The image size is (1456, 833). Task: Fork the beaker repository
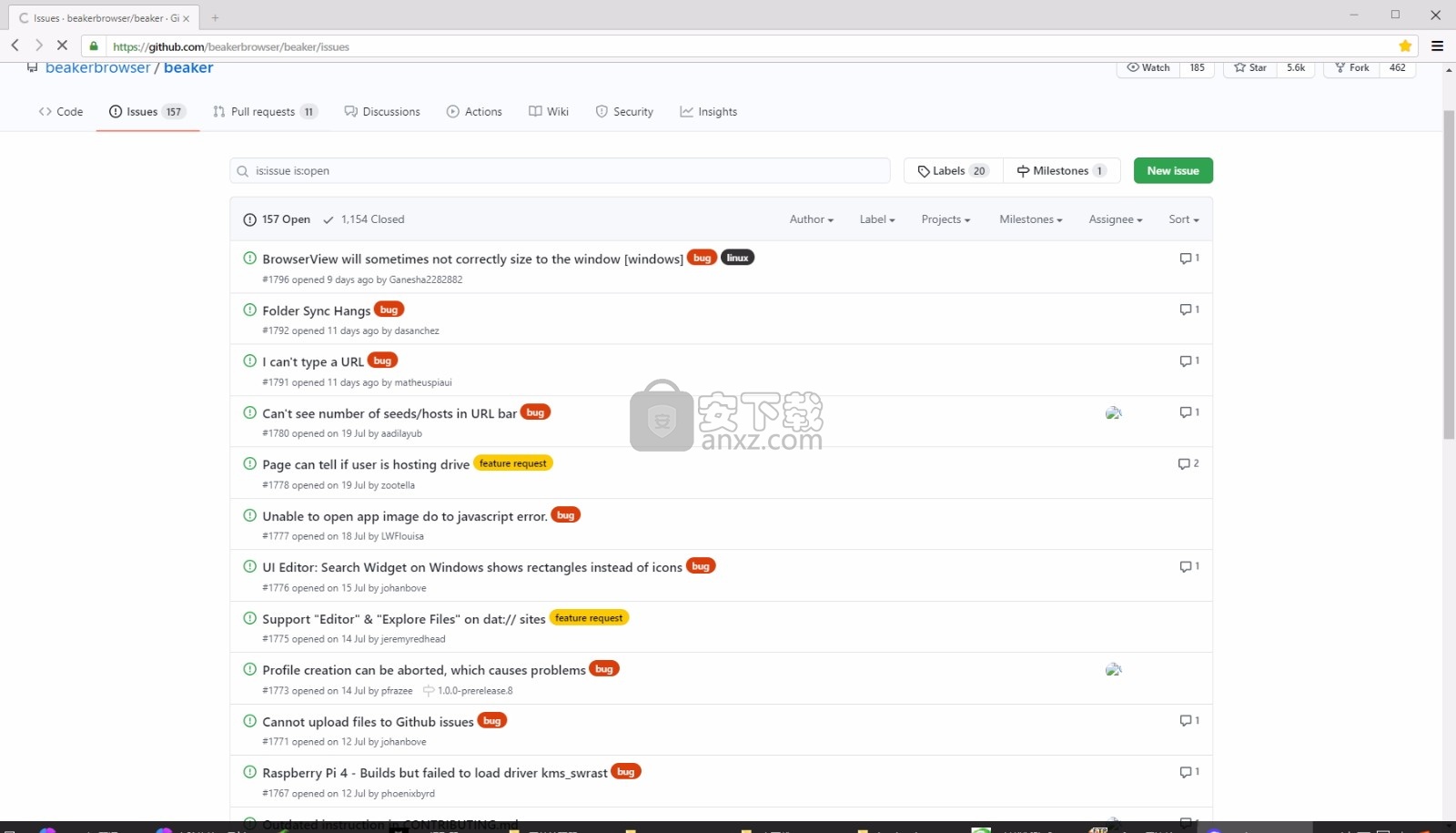(x=1351, y=68)
